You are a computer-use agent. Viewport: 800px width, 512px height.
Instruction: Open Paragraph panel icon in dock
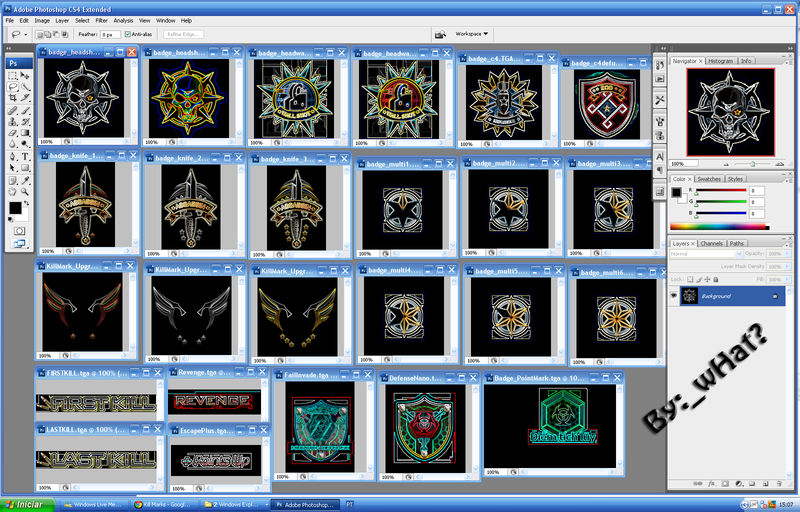click(x=660, y=169)
